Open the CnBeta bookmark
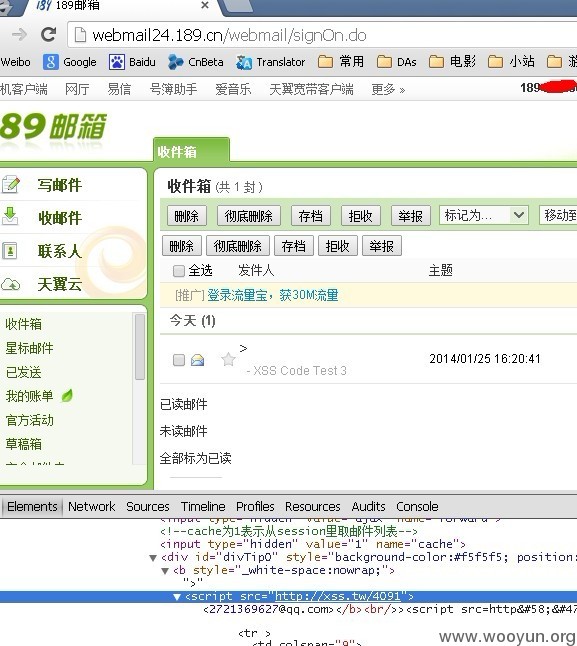The width and height of the screenshot is (577, 646). 175,62
